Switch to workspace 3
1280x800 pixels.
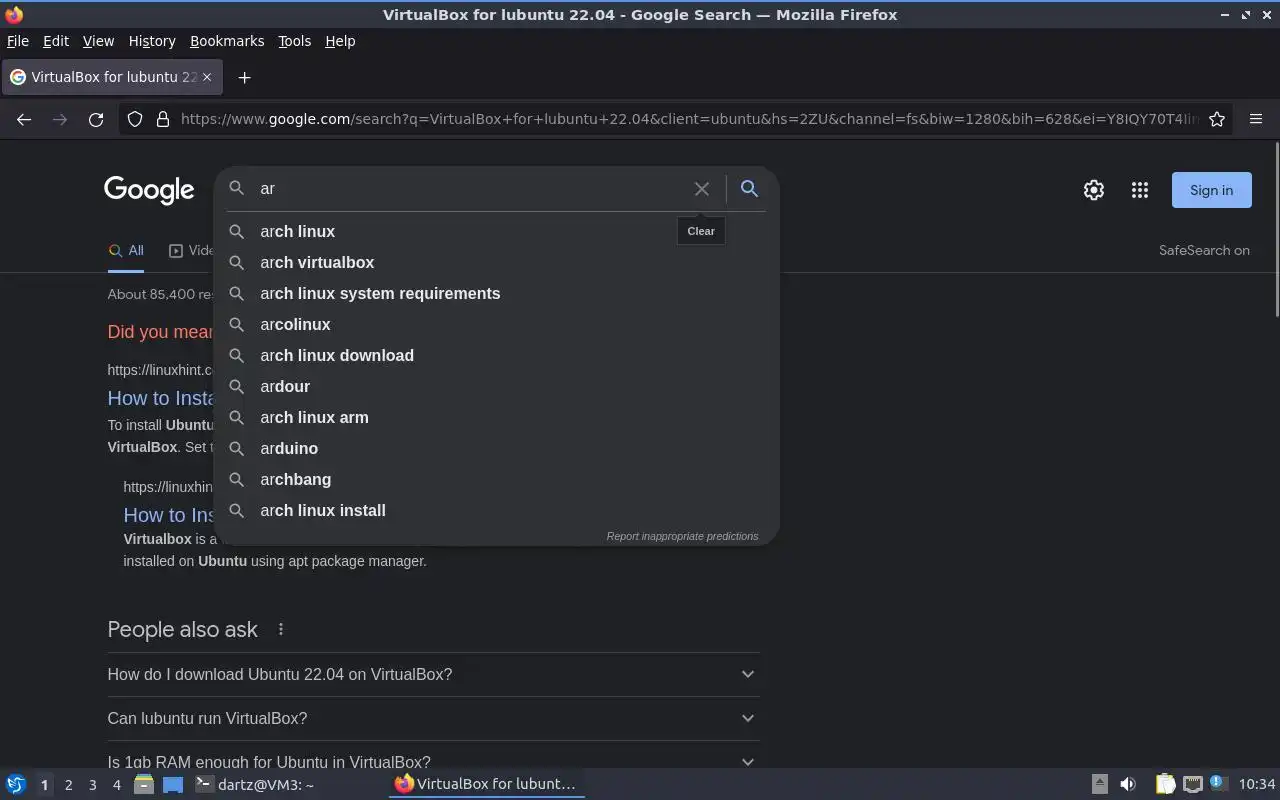(x=92, y=785)
